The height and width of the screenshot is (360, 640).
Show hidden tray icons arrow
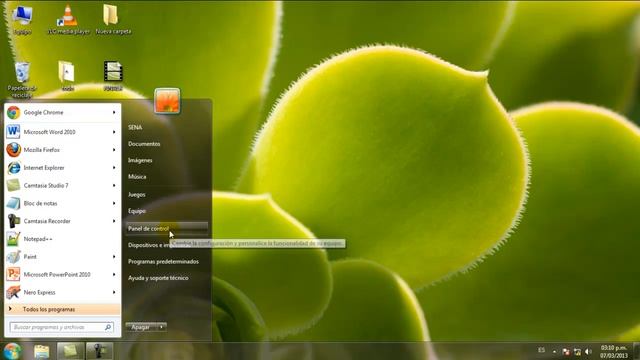(x=554, y=351)
